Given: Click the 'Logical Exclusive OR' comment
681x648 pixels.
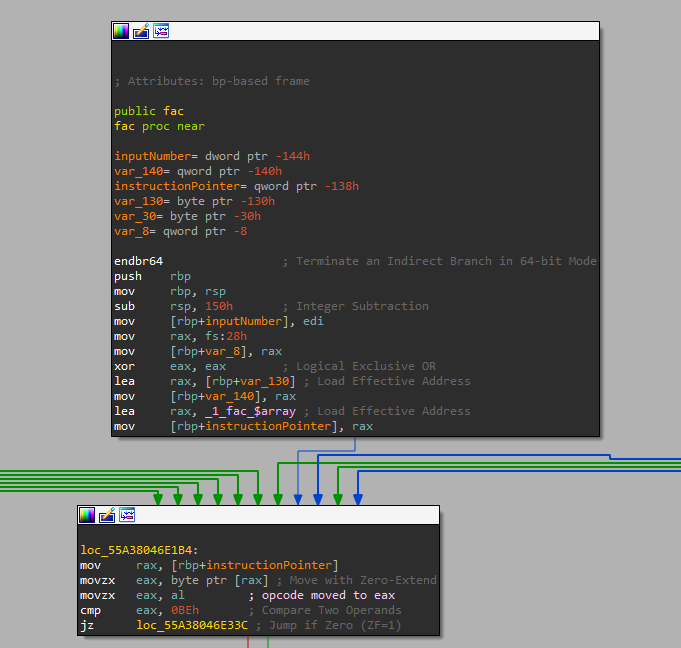Looking at the screenshot, I should pyautogui.click(x=359, y=367).
